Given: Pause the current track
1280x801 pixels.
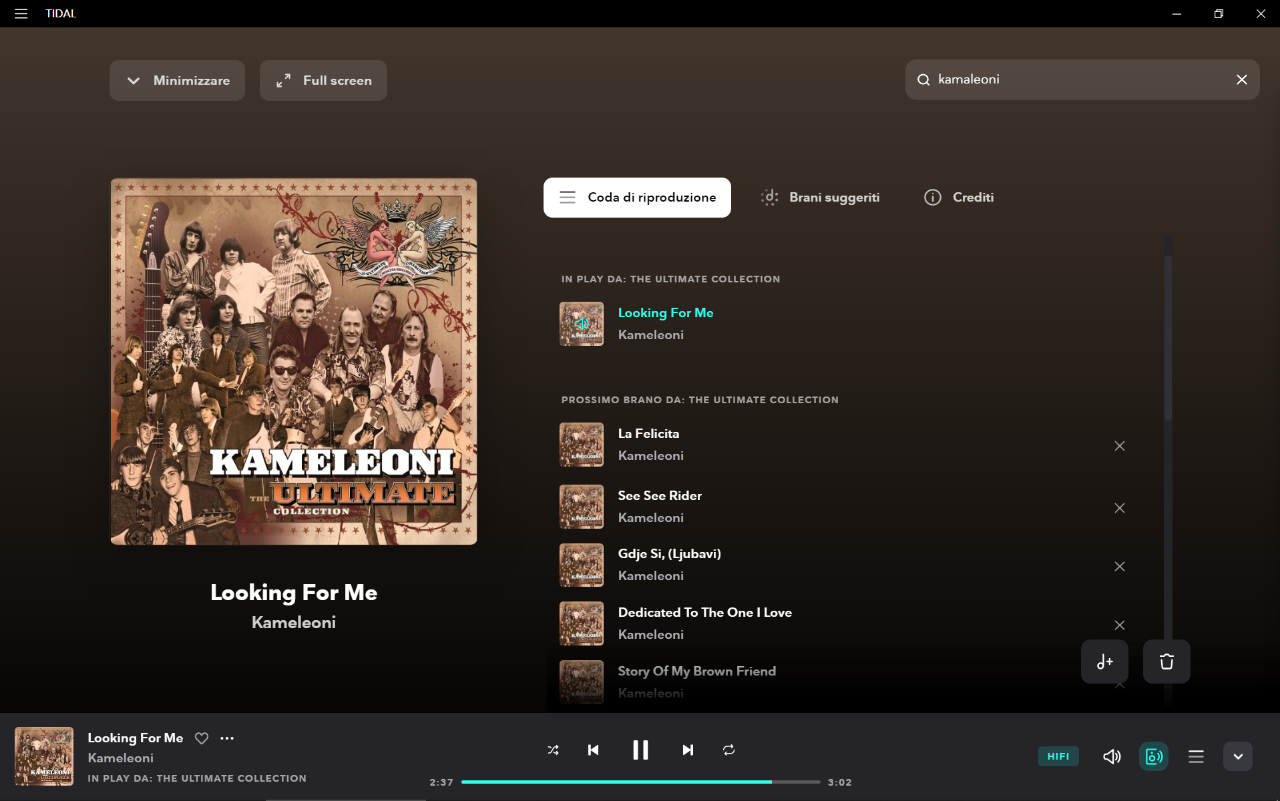Looking at the screenshot, I should tap(641, 750).
